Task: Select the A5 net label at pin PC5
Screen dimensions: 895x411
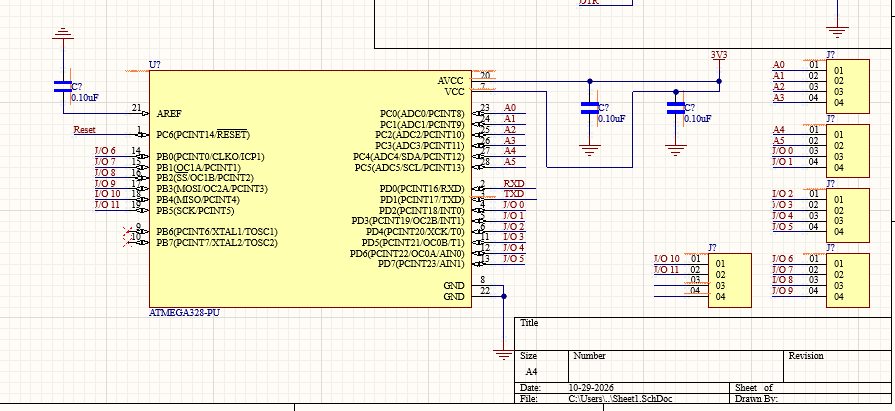Action: [510, 162]
